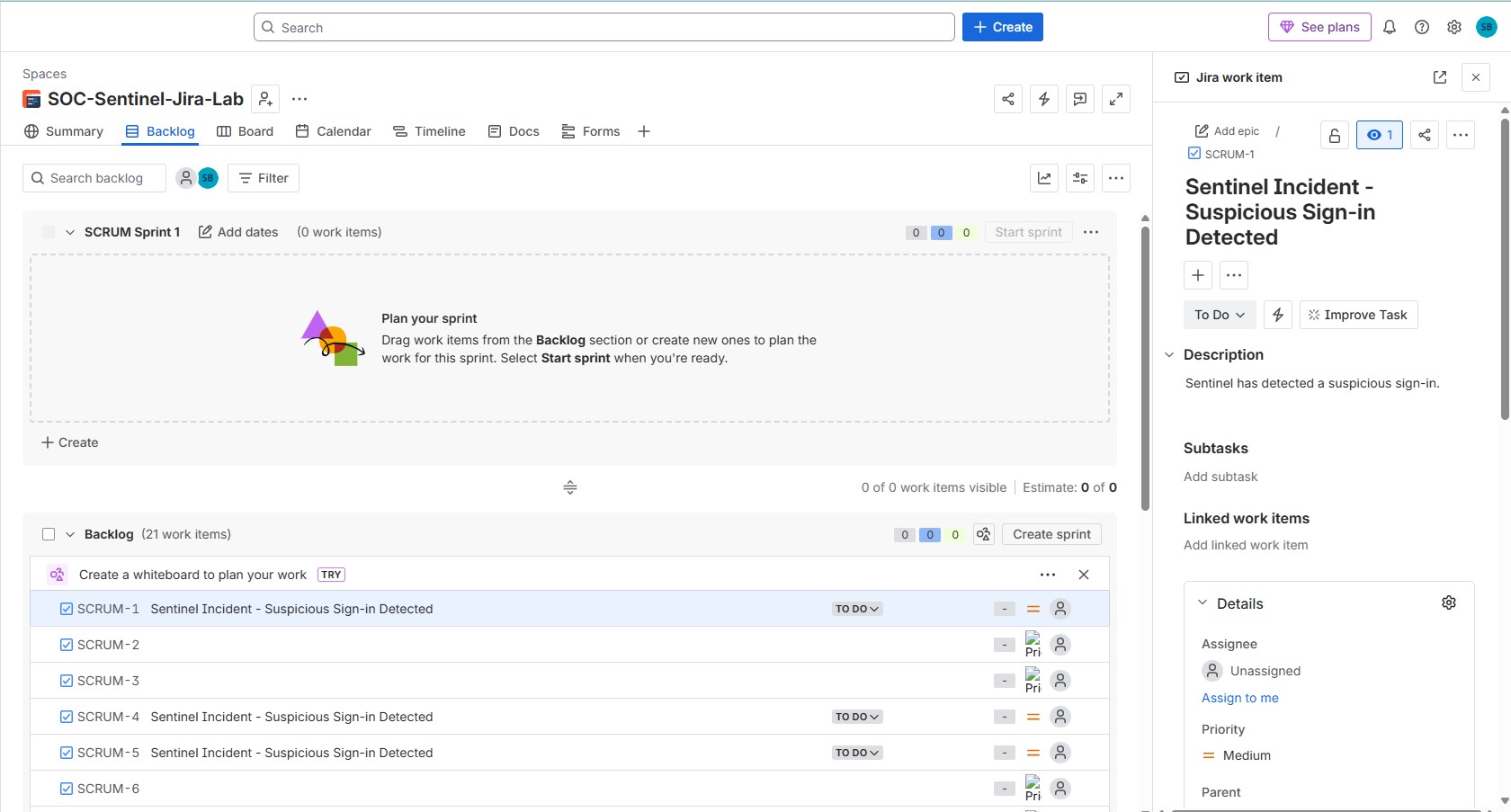Share the space using share icon

tap(1008, 99)
